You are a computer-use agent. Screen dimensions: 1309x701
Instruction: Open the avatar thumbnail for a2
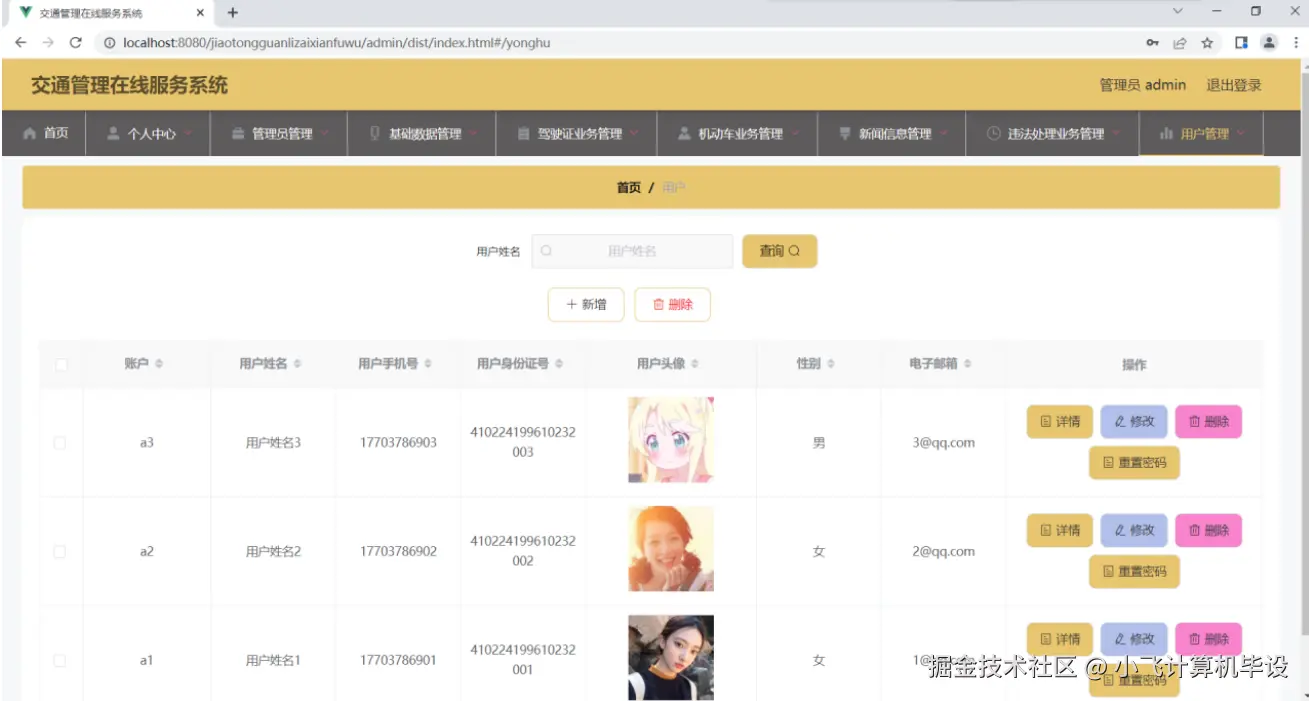click(671, 549)
